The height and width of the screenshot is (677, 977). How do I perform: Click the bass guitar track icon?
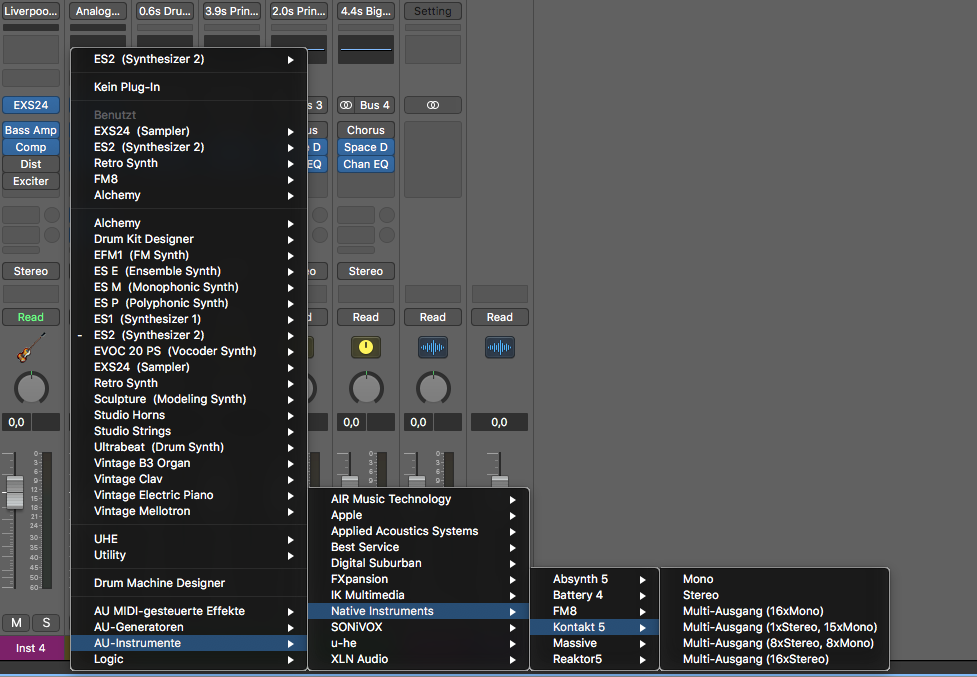coord(31,348)
